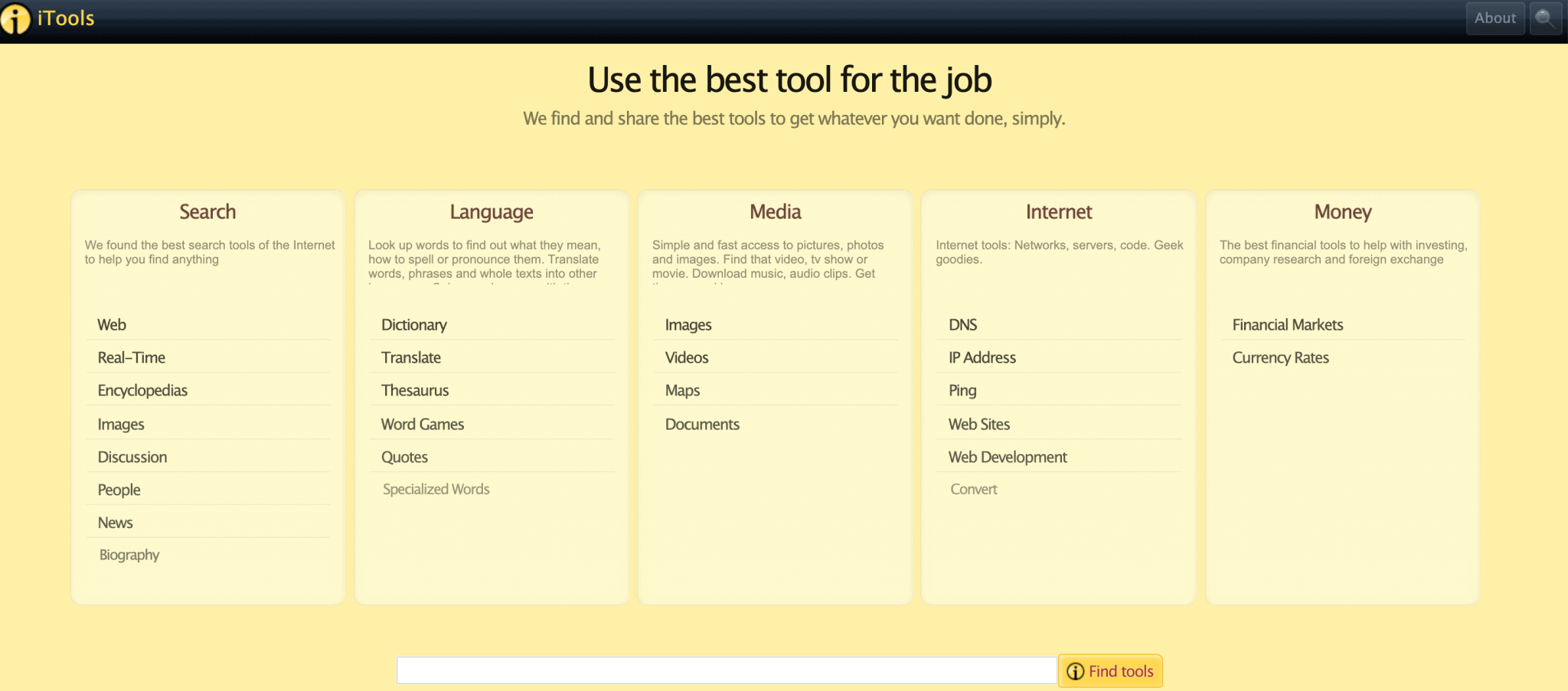Select Translate under Language
Viewport: 1568px width, 691px height.
(x=411, y=357)
